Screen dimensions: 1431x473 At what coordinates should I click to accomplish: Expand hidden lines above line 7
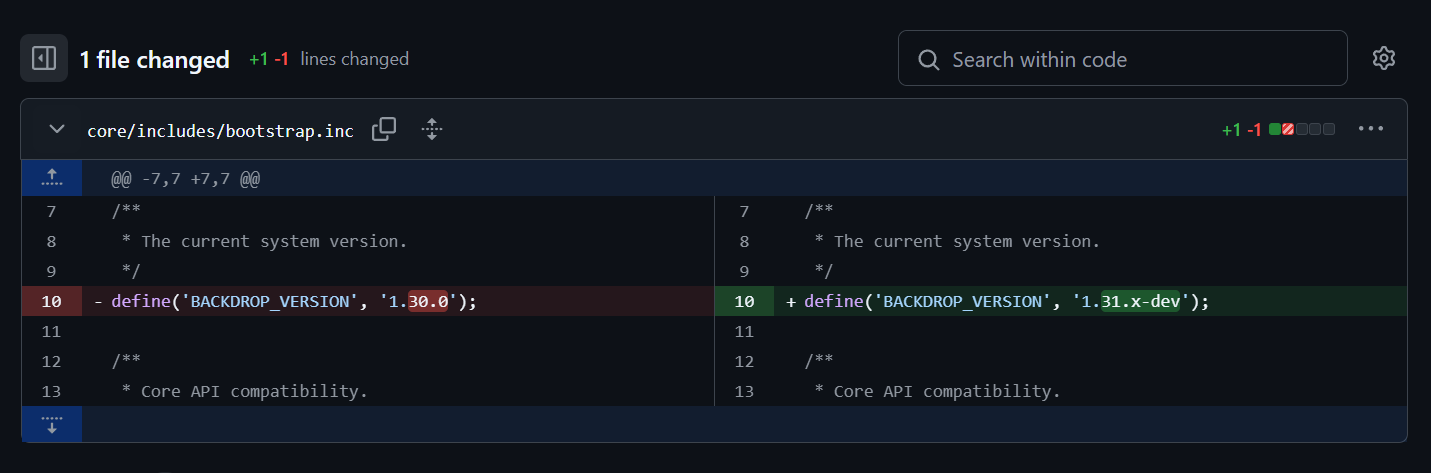(x=52, y=179)
